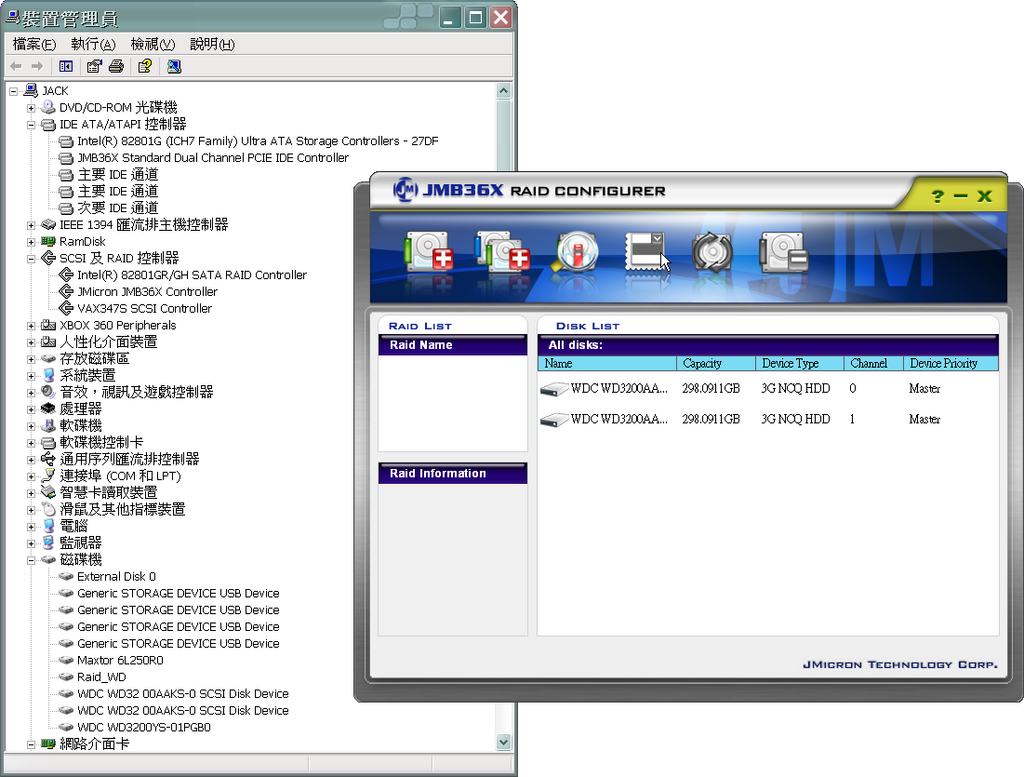Viewport: 1024px width, 777px height.
Task: Expand 通用序列匯流排控制器 node
Action: (x=31, y=460)
